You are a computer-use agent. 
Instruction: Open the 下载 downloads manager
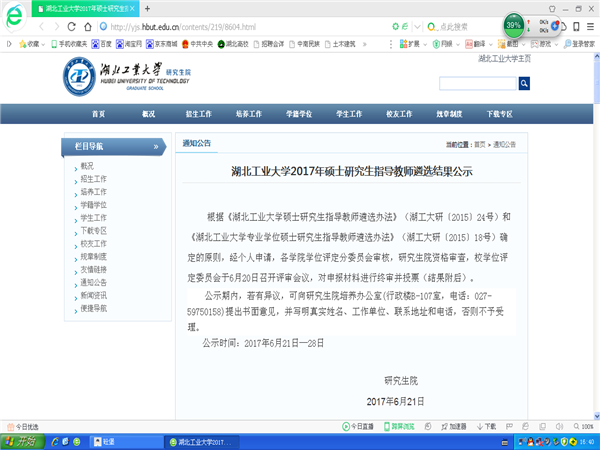coord(486,426)
